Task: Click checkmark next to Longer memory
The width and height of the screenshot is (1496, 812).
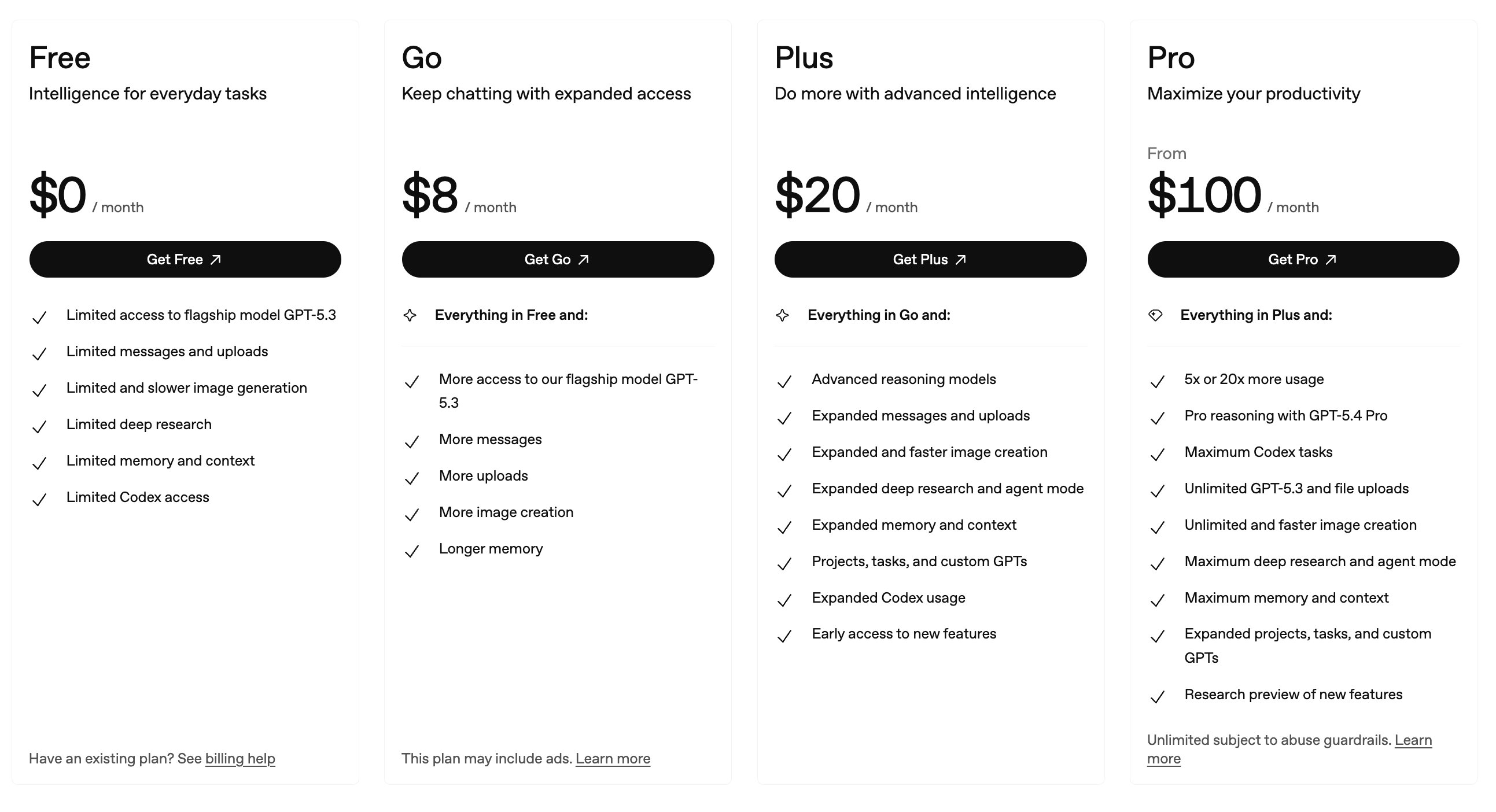Action: (x=412, y=551)
